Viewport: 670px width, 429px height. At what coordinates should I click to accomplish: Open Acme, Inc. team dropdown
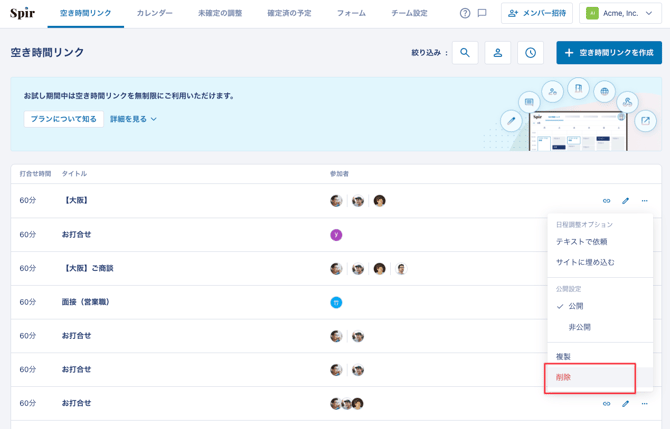click(x=620, y=14)
